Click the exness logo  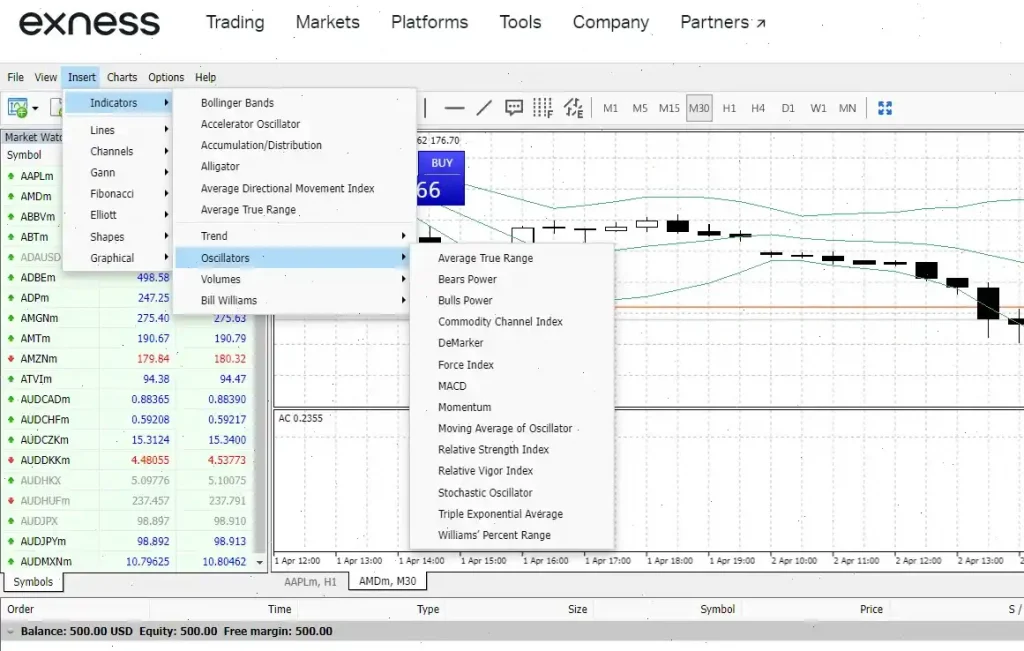[89, 23]
